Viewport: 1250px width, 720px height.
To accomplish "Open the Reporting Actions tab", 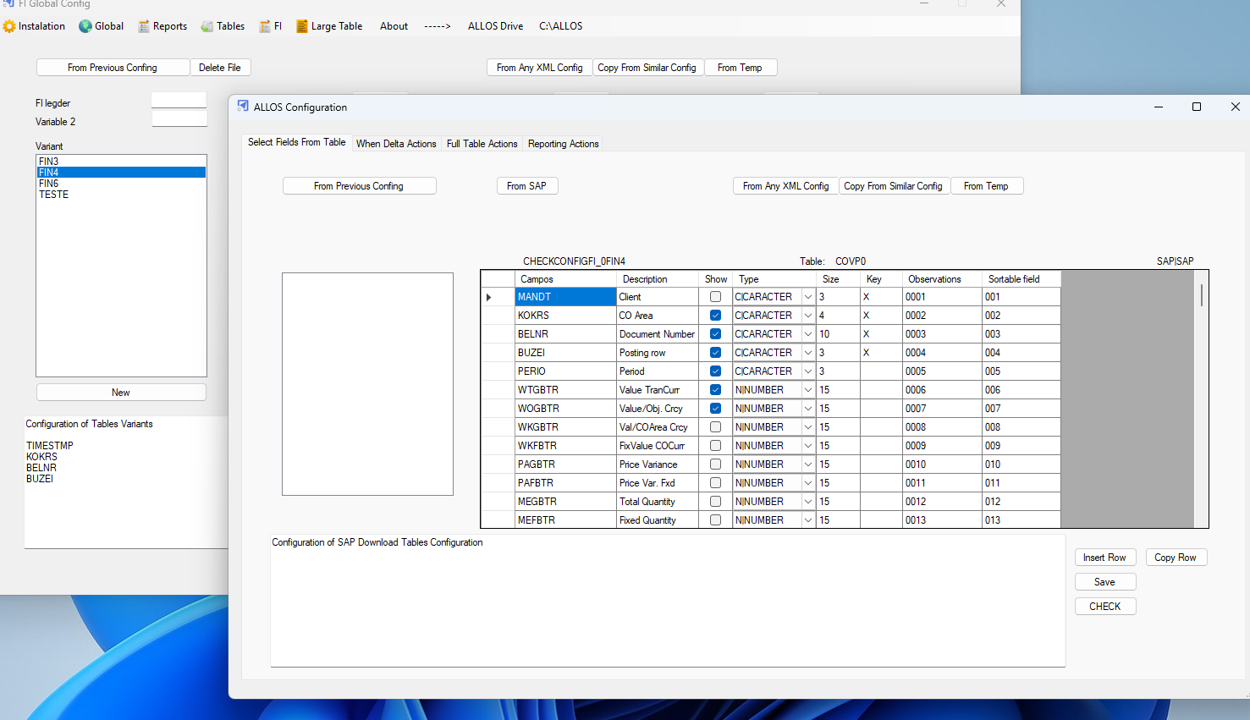I will (563, 144).
